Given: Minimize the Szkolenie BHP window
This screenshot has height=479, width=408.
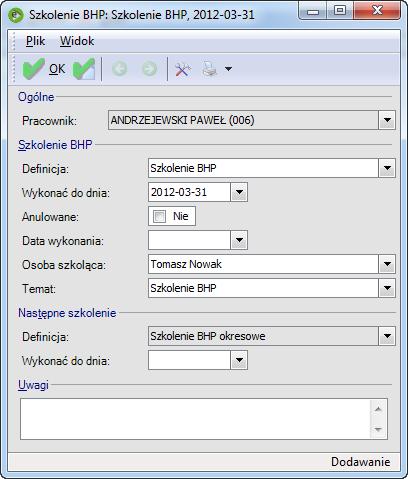Looking at the screenshot, I should [312, 11].
